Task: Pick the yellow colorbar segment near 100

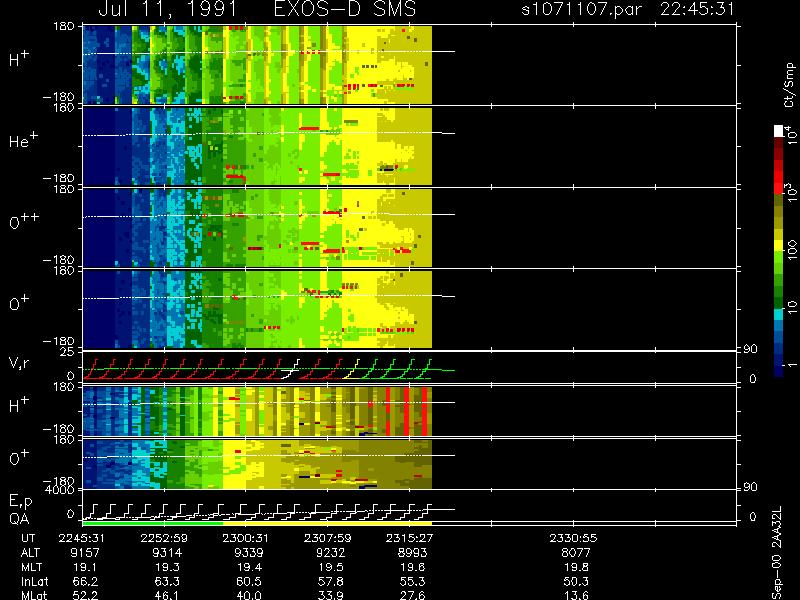Action: tap(779, 246)
